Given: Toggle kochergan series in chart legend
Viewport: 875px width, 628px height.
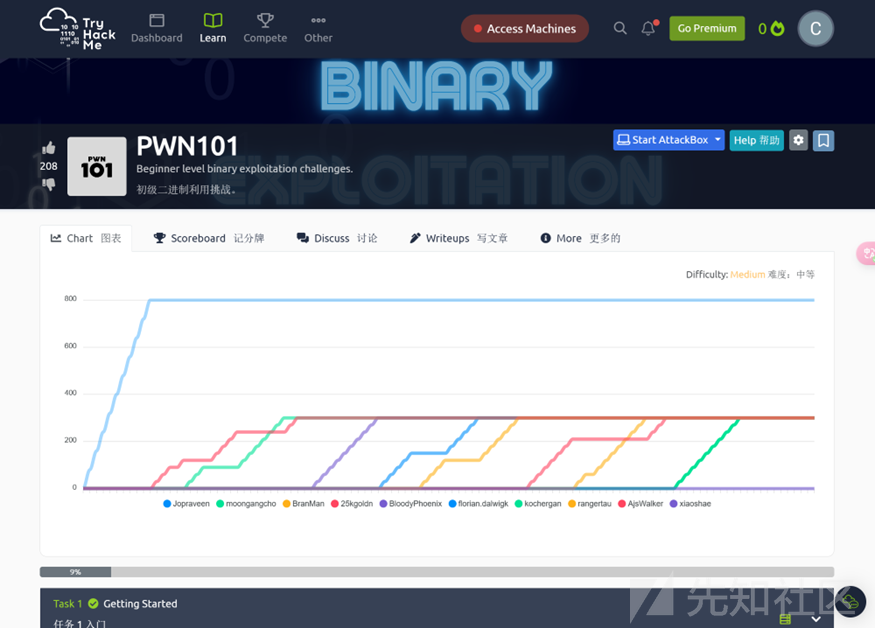Looking at the screenshot, I should (538, 504).
